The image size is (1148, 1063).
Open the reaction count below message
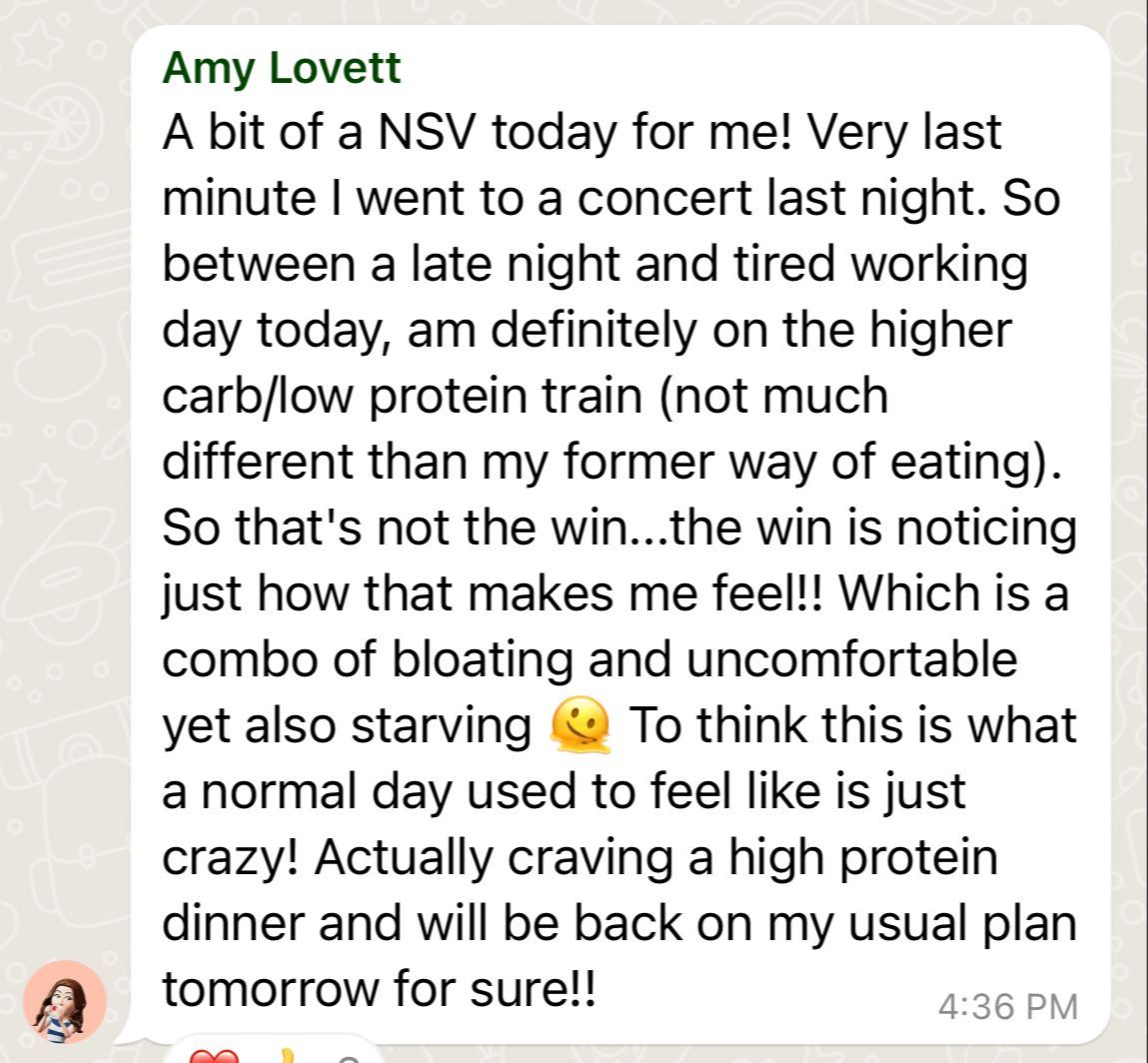tap(348, 1058)
